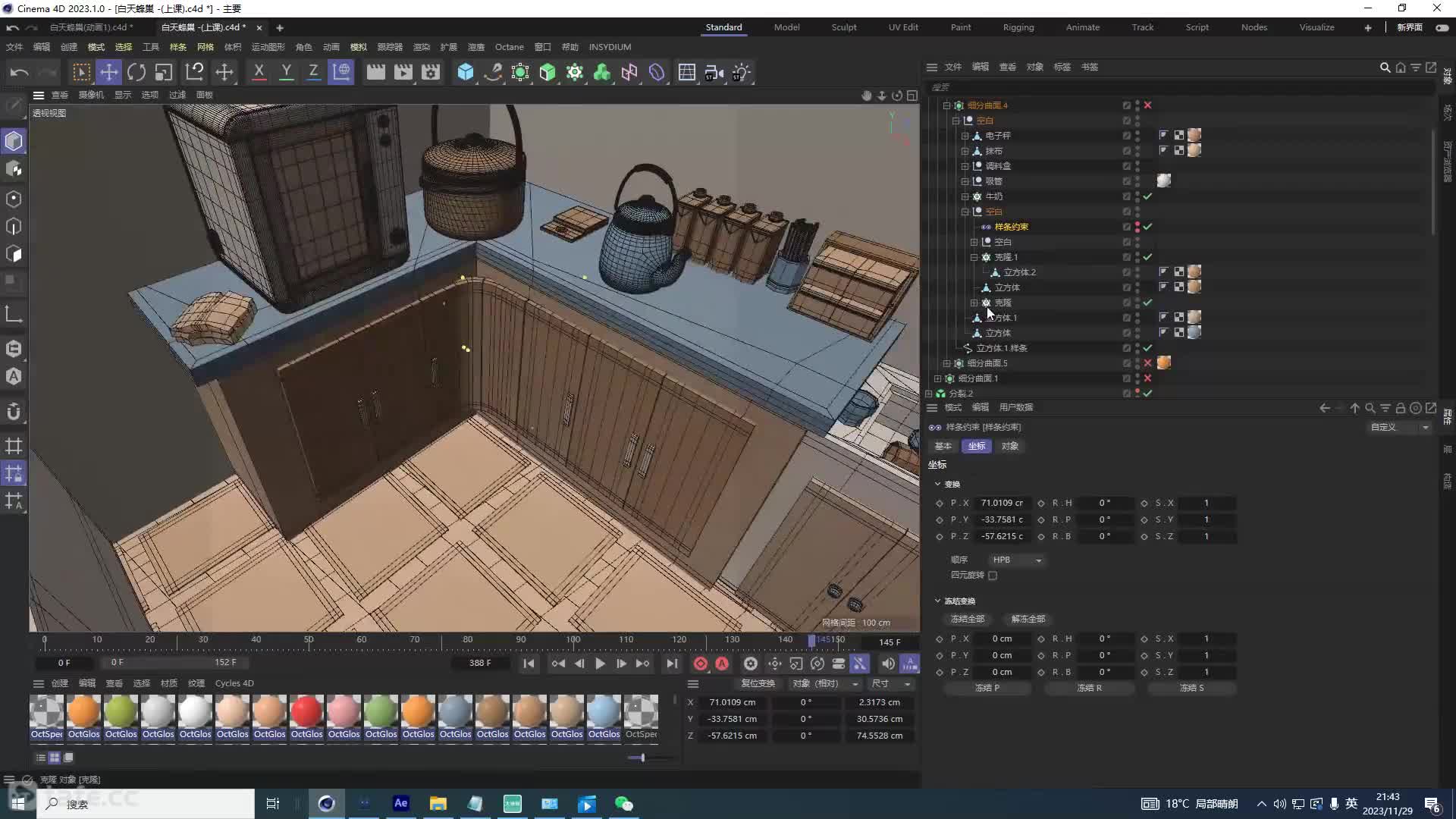Image resolution: width=1456 pixels, height=819 pixels.
Task: Select the Scale tool in toolbar
Action: coord(164,72)
